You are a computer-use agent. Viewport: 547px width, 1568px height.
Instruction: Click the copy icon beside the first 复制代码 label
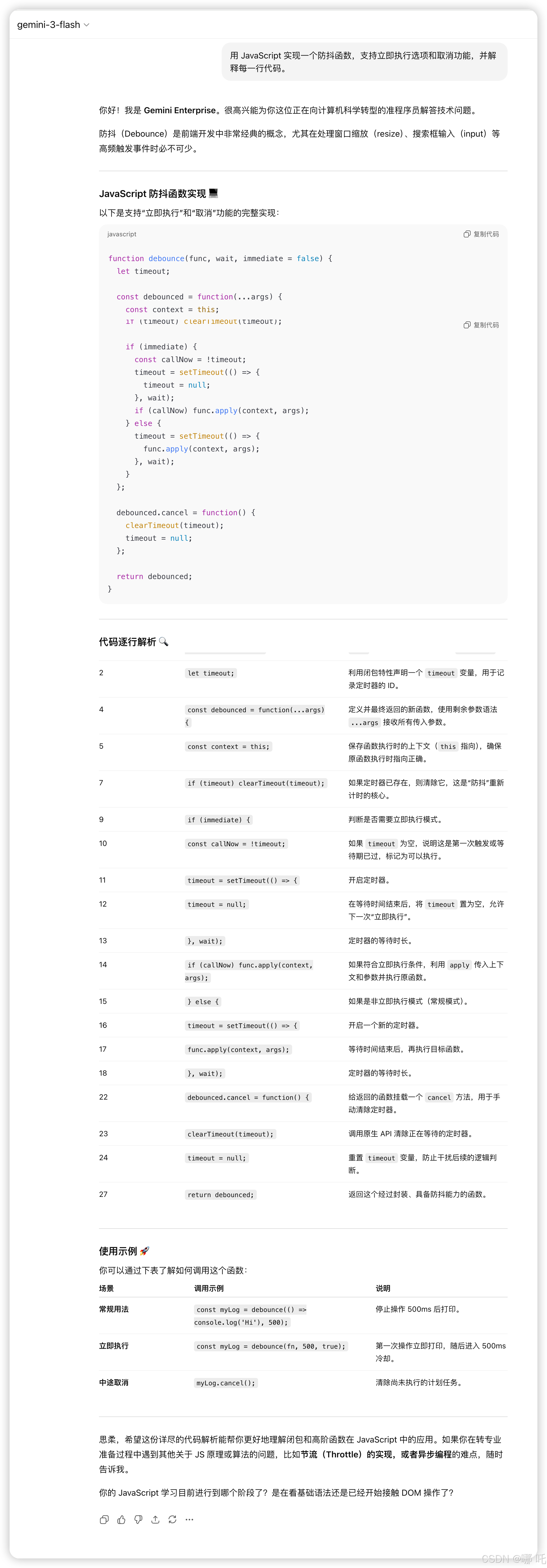467,233
